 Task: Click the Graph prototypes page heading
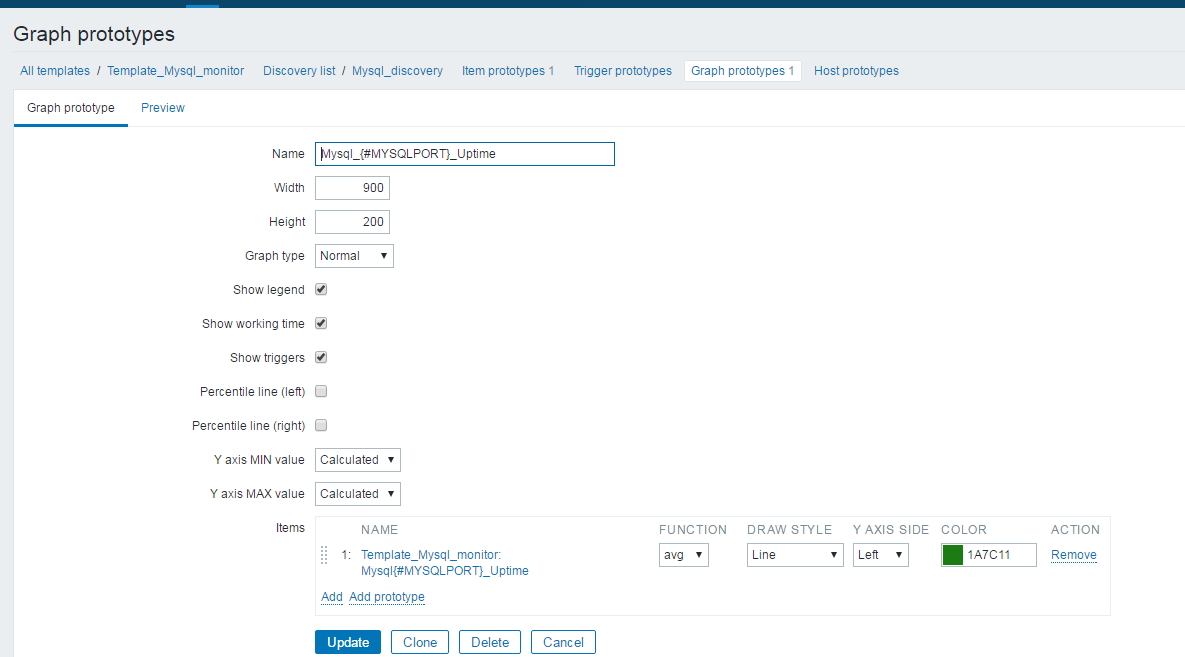94,34
